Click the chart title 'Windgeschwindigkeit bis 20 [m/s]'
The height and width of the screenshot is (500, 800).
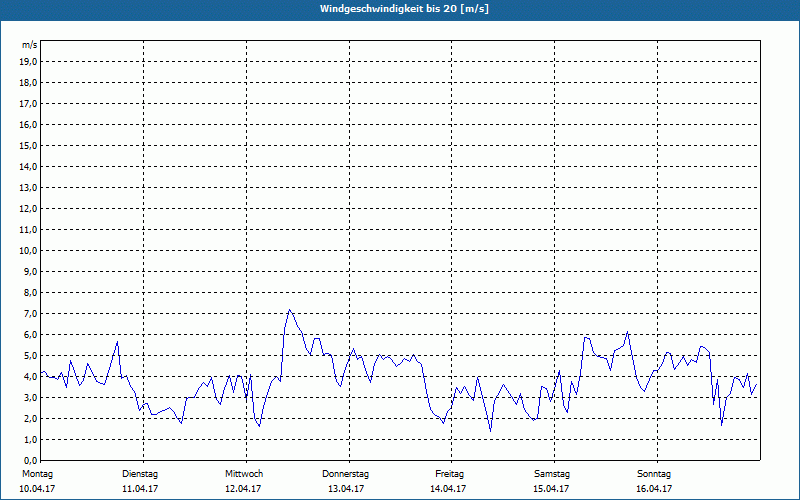(x=404, y=9)
